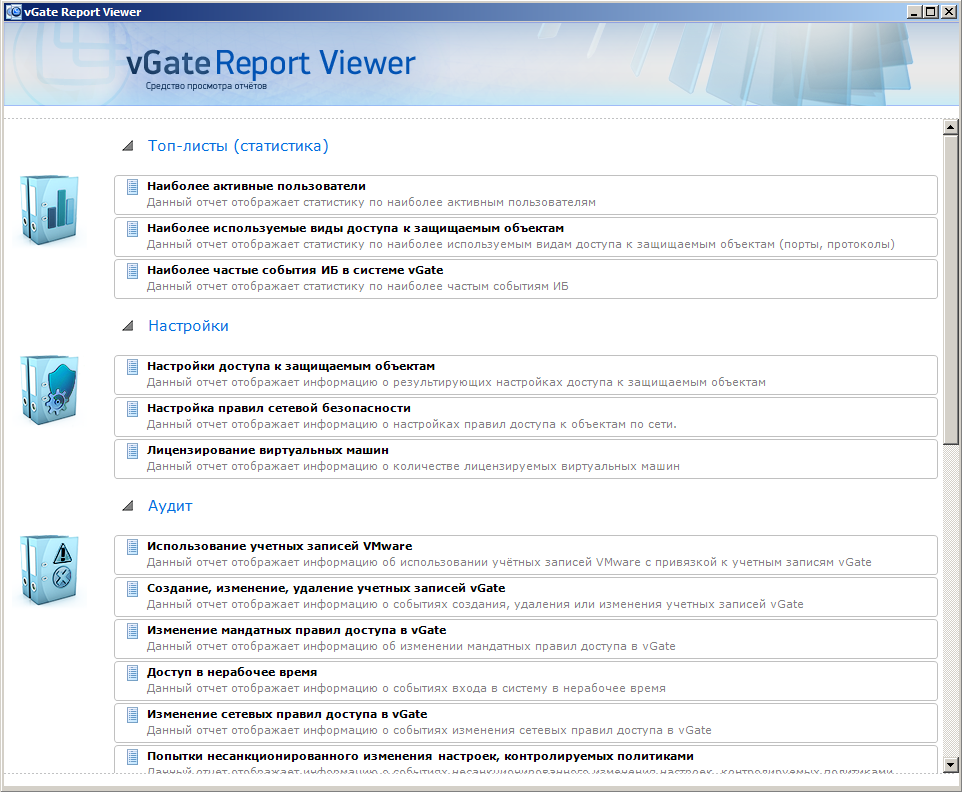Click description about наиболее частым событиям ИБ

[x=358, y=286]
